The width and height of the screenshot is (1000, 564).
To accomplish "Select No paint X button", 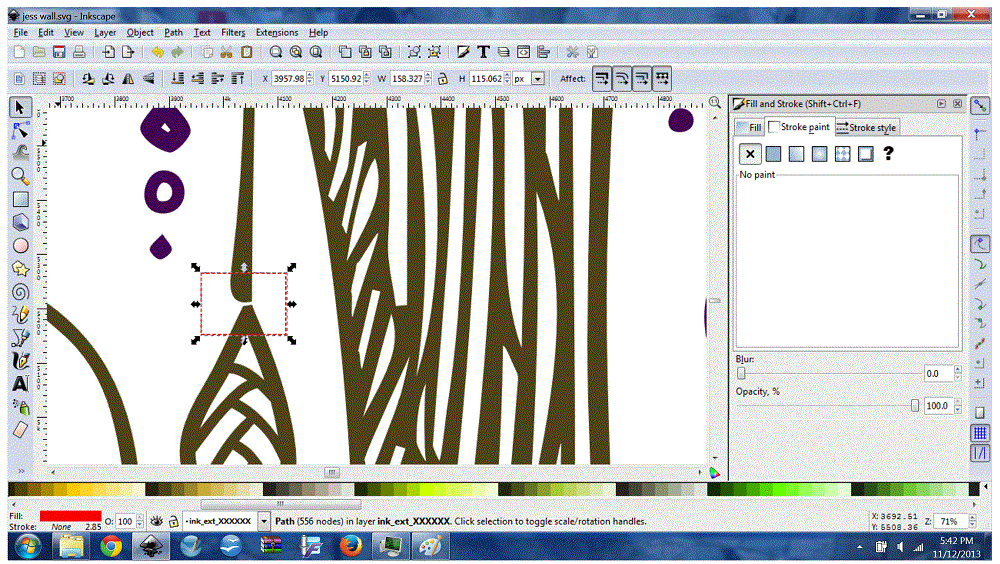I will 750,154.
